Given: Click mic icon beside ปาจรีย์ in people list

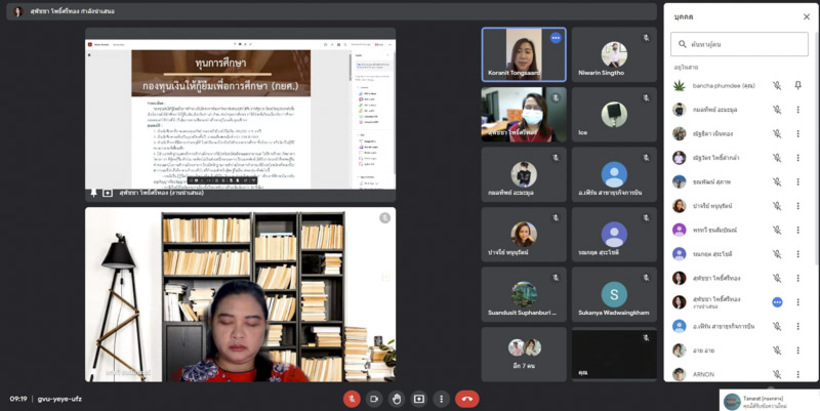Looking at the screenshot, I should [777, 206].
